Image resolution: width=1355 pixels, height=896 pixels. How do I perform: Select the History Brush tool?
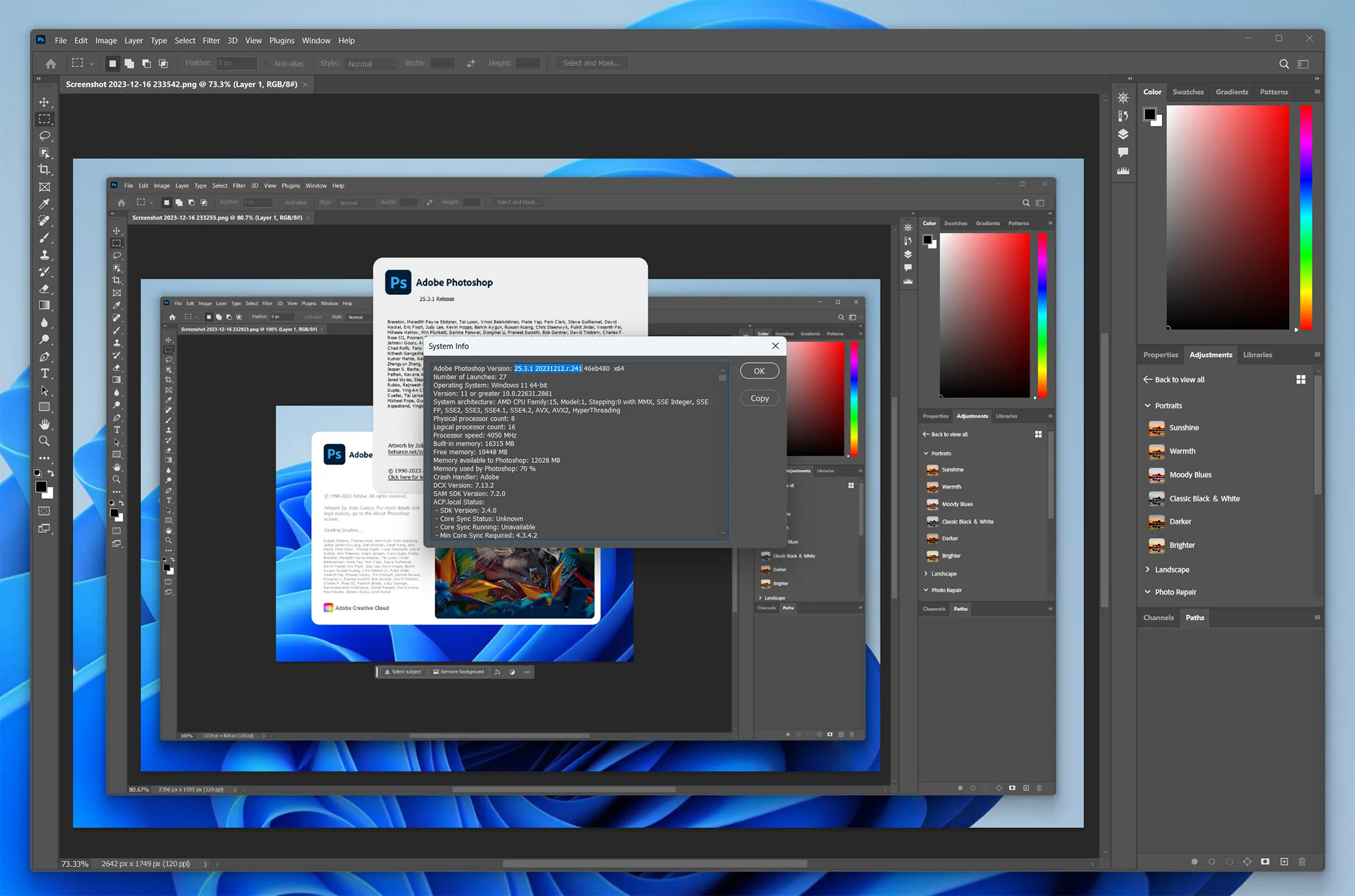click(x=44, y=272)
